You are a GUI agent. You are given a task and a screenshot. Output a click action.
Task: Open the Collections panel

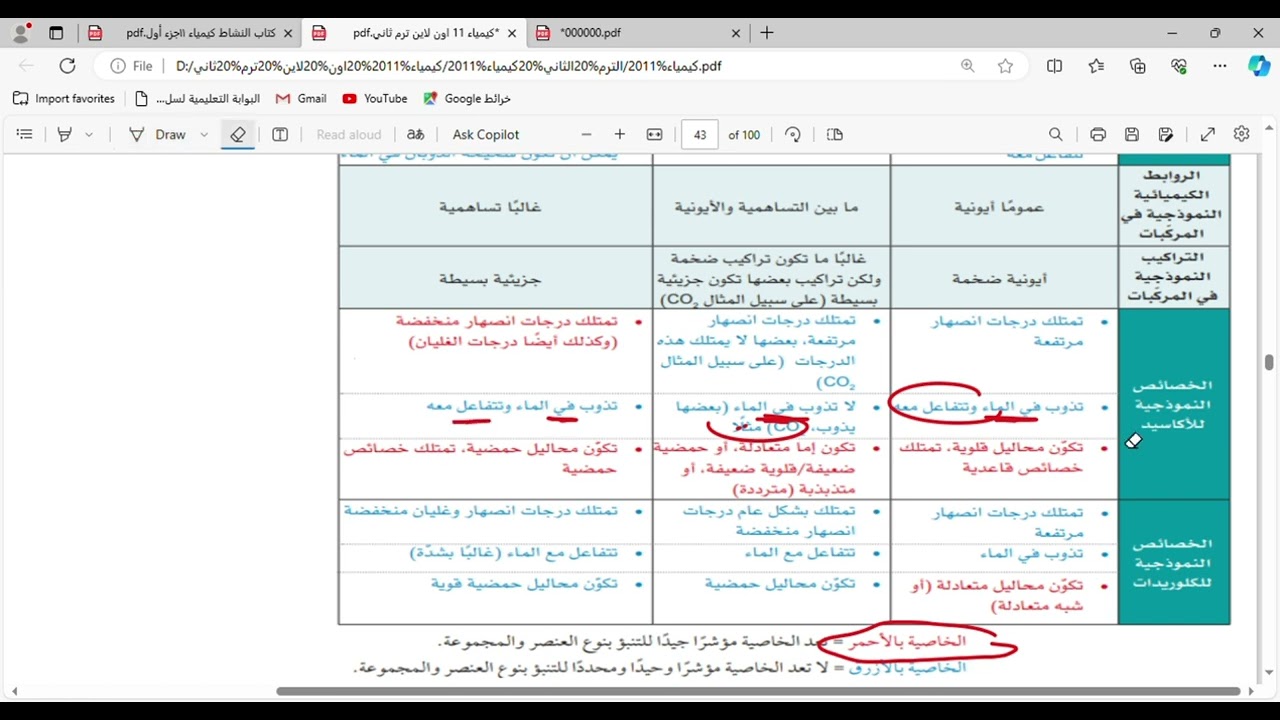click(1137, 66)
